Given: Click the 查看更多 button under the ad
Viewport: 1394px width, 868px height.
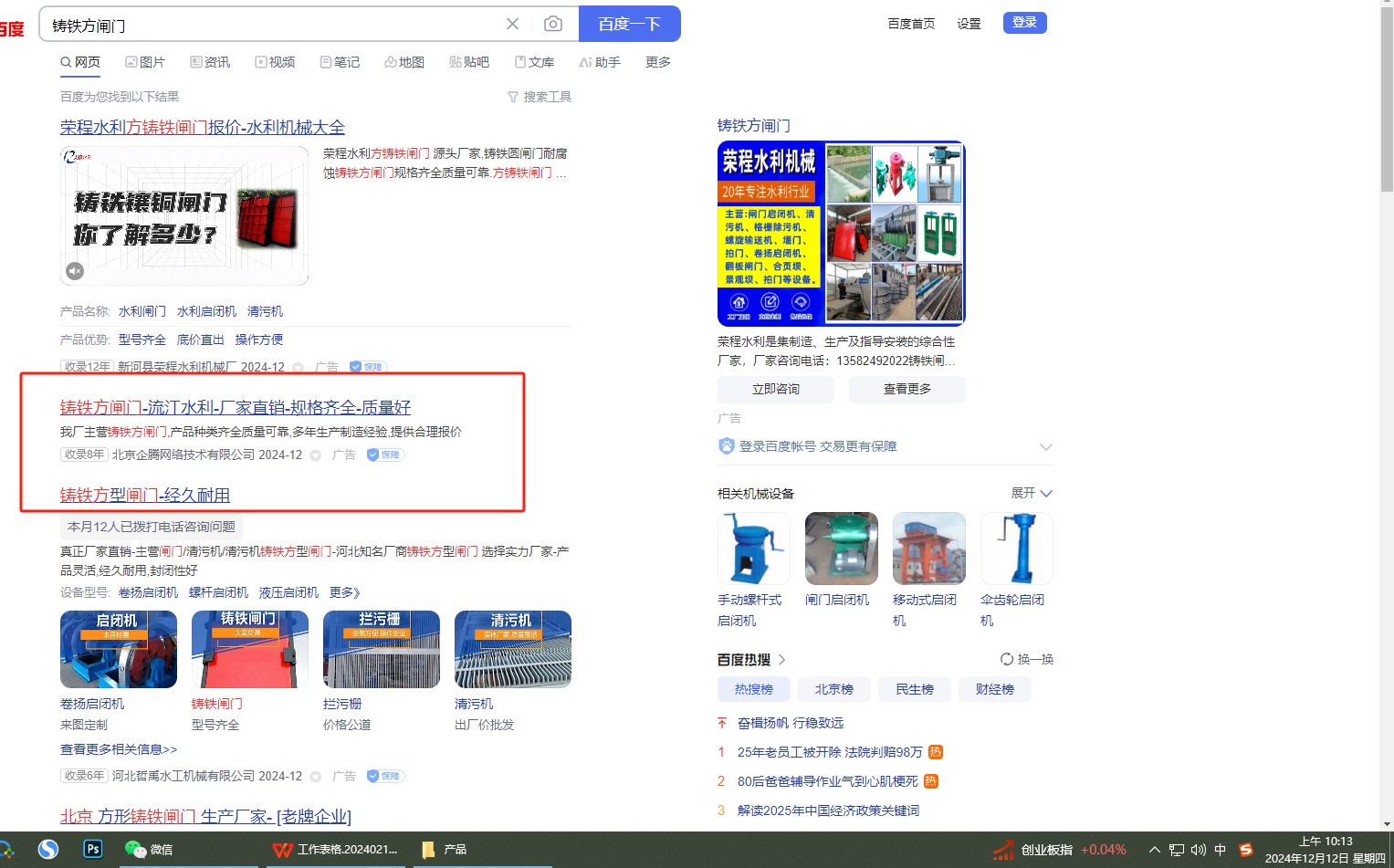Looking at the screenshot, I should 907,390.
